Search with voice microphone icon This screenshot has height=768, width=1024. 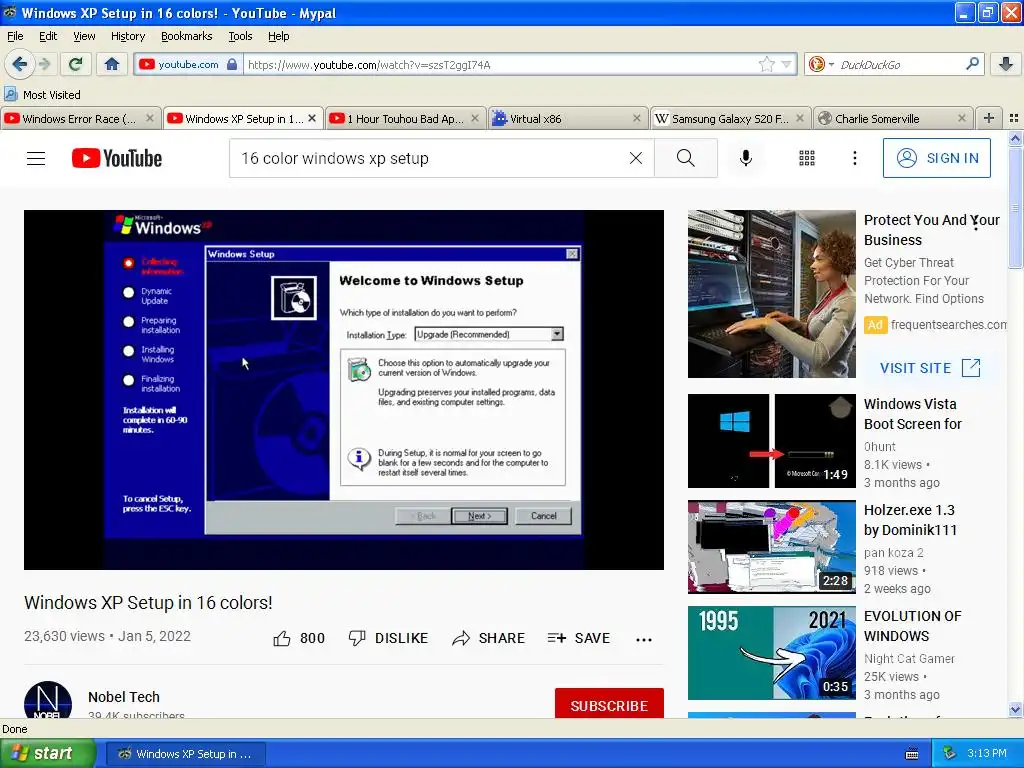pos(746,158)
